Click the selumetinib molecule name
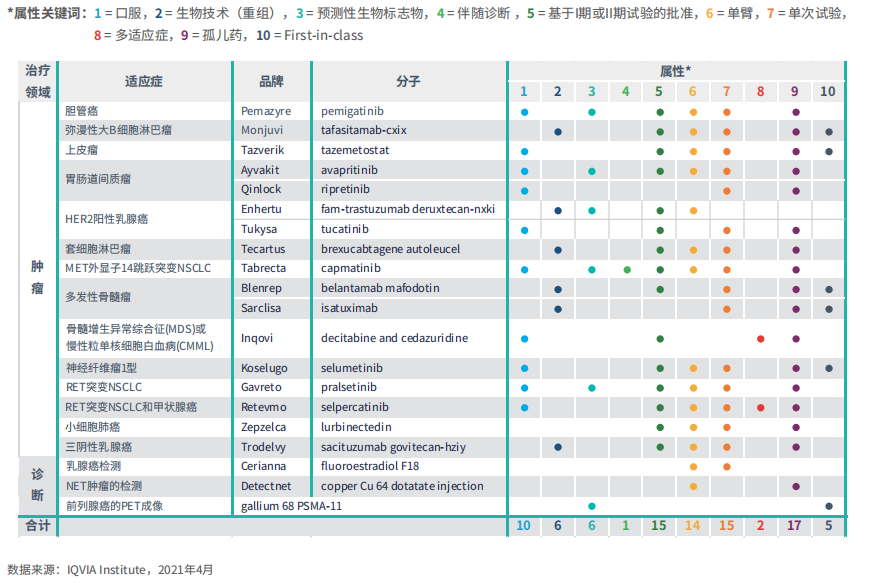The image size is (874, 583). coord(352,368)
